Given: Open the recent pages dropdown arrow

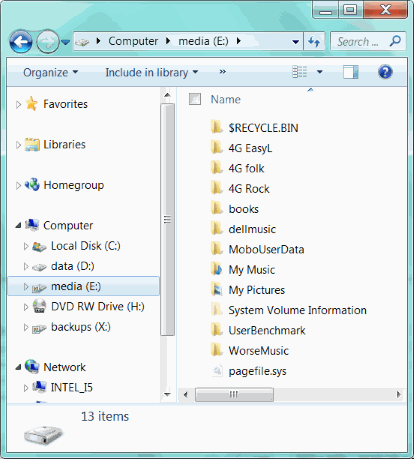Looking at the screenshot, I should pos(66,42).
